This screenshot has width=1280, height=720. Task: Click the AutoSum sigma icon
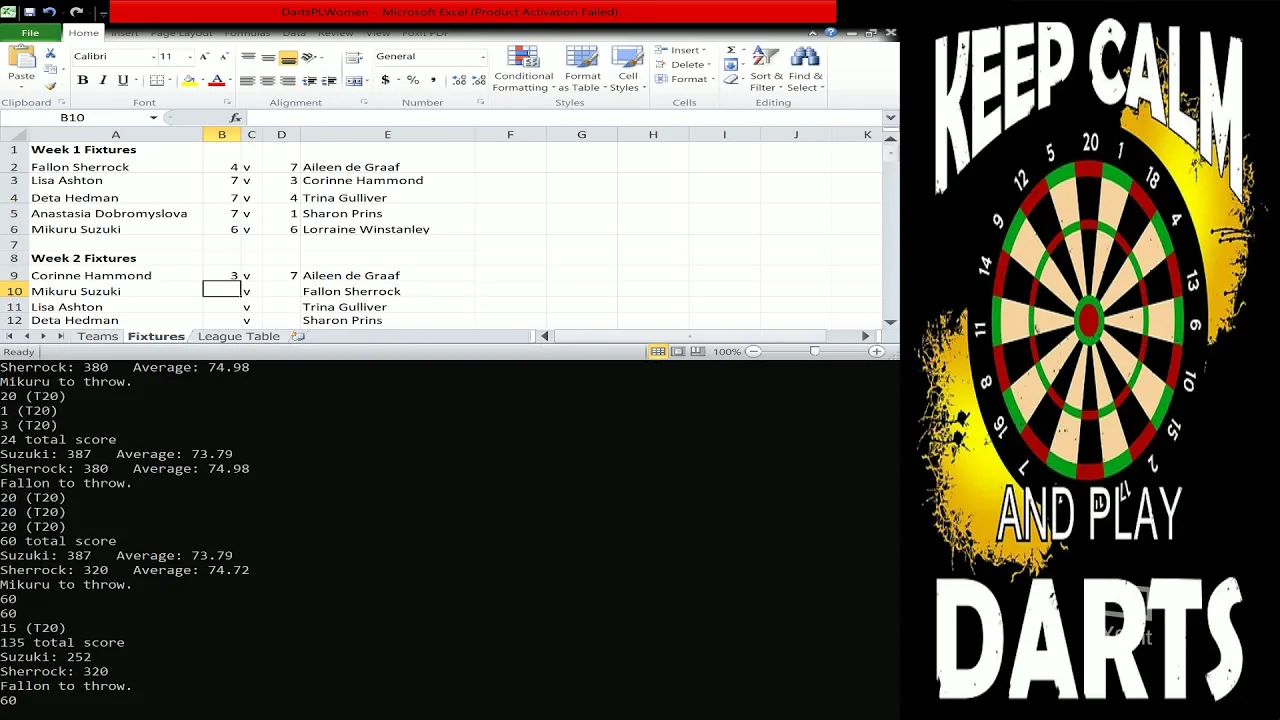(x=731, y=50)
